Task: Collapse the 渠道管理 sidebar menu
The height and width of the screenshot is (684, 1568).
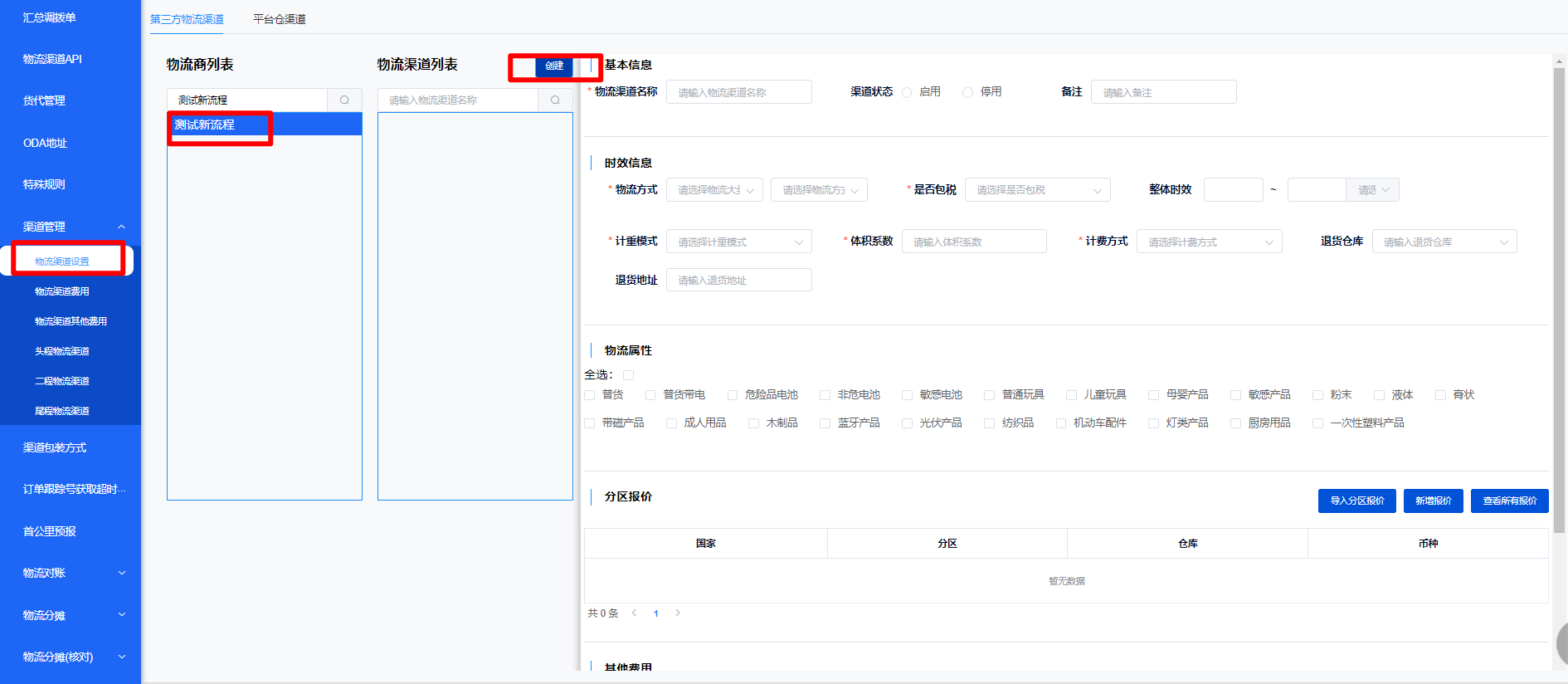Action: (x=121, y=227)
